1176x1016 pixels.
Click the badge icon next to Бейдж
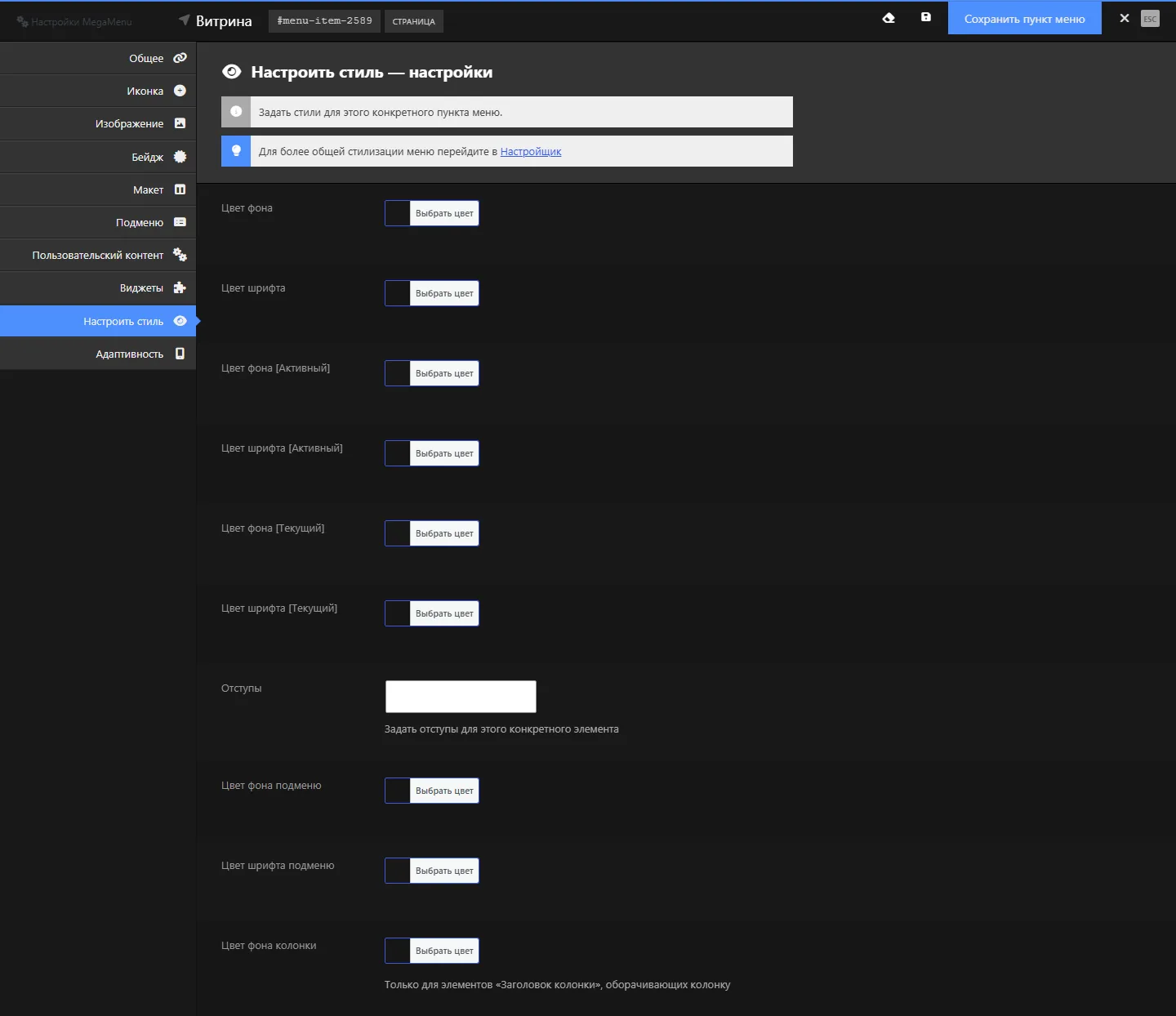point(180,157)
